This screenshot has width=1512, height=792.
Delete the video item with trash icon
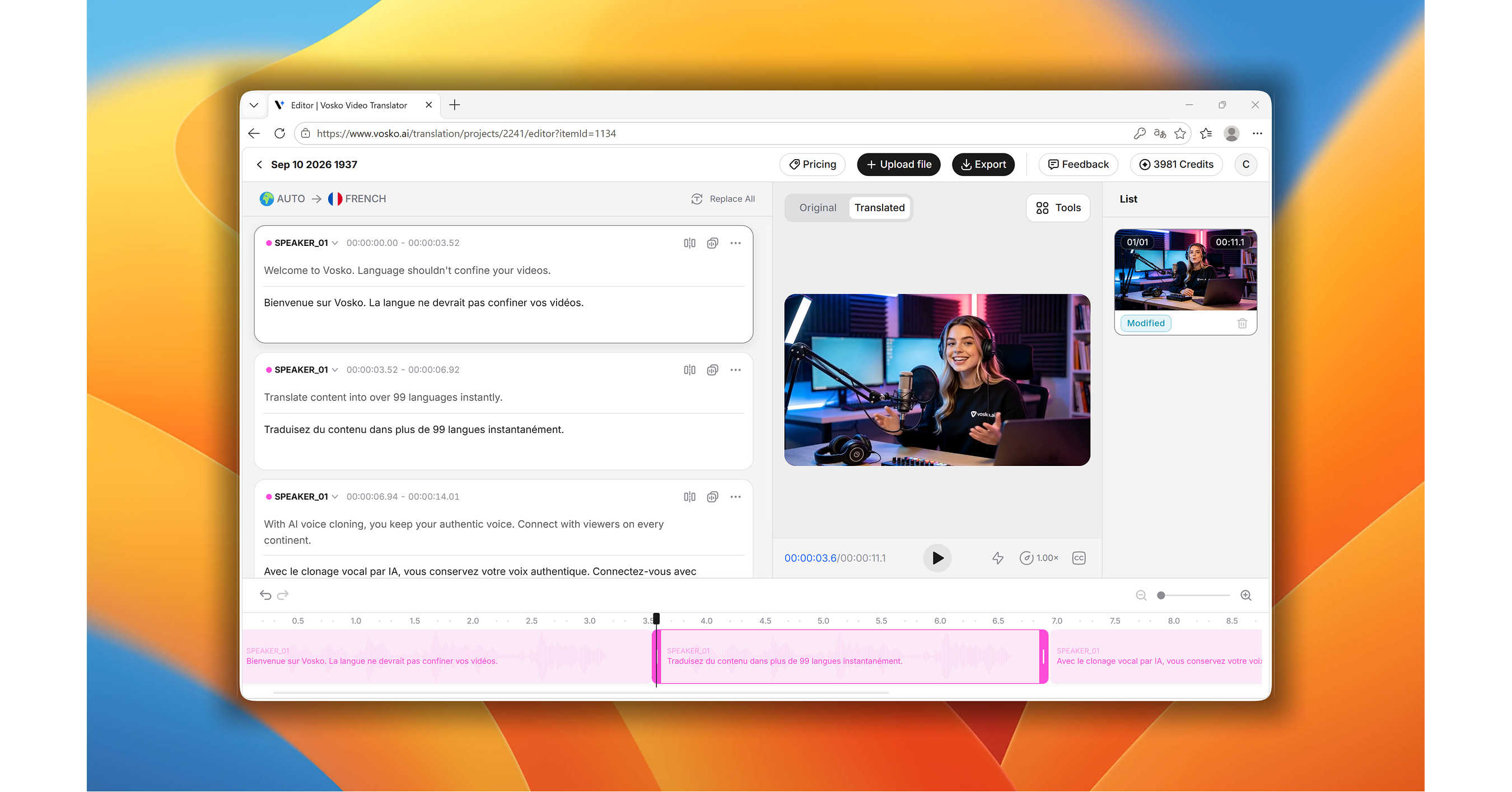1242,324
